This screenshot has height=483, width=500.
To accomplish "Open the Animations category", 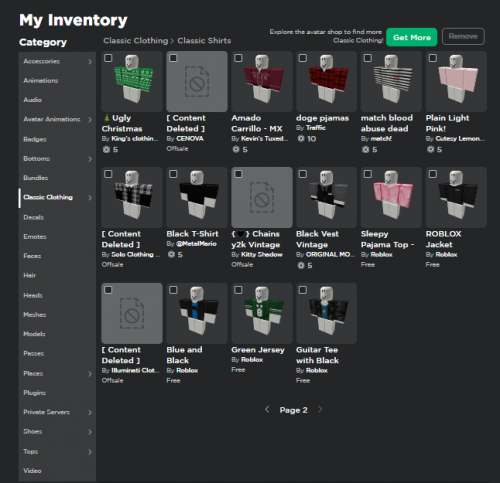I will coord(57,81).
